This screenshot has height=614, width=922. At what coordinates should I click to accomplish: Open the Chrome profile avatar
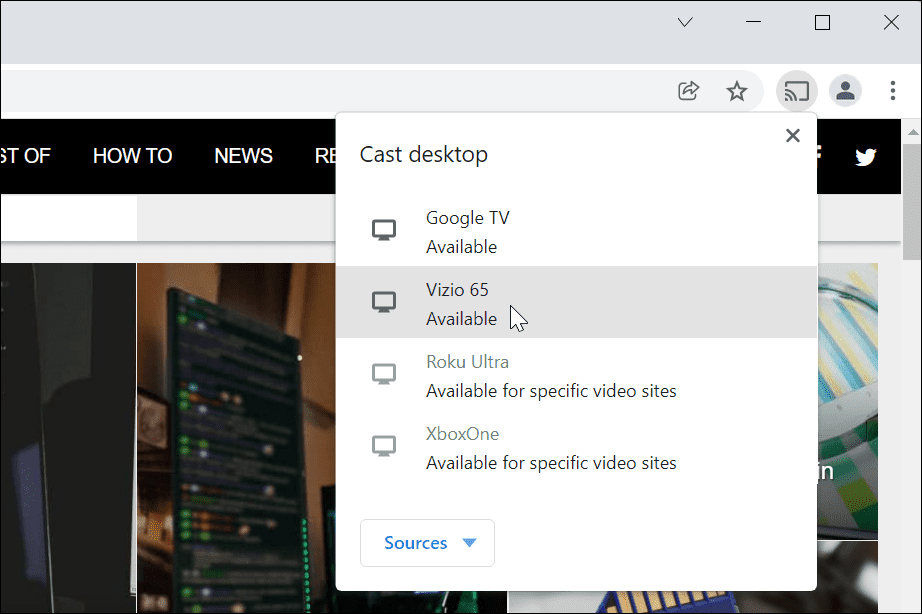[845, 92]
